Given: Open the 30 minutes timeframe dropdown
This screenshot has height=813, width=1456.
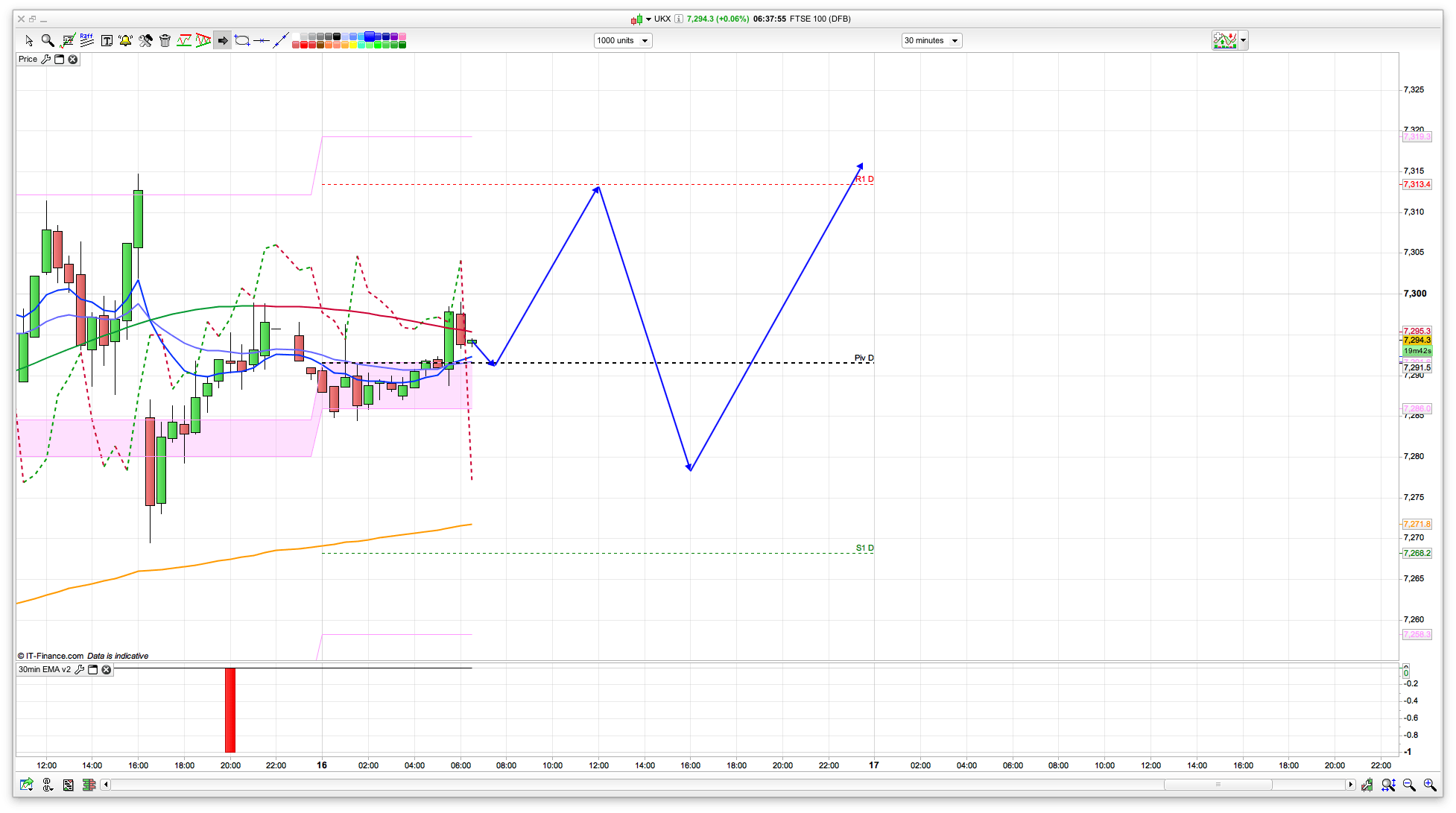Looking at the screenshot, I should click(x=931, y=41).
